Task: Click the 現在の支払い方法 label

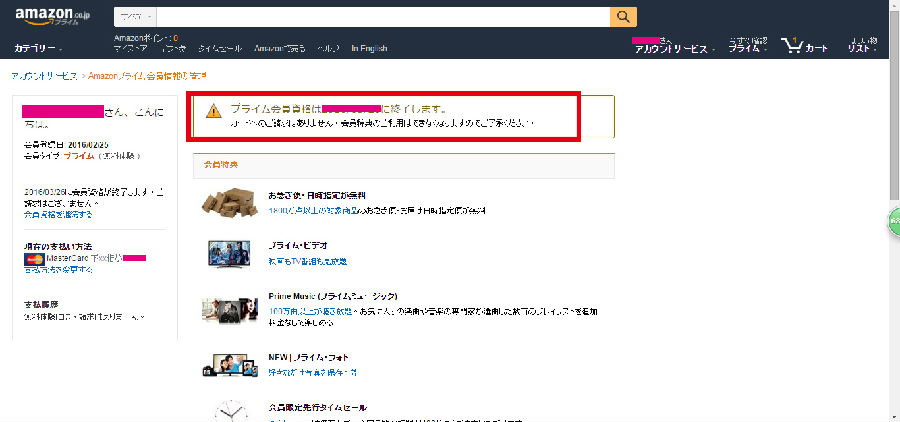Action: click(58, 246)
